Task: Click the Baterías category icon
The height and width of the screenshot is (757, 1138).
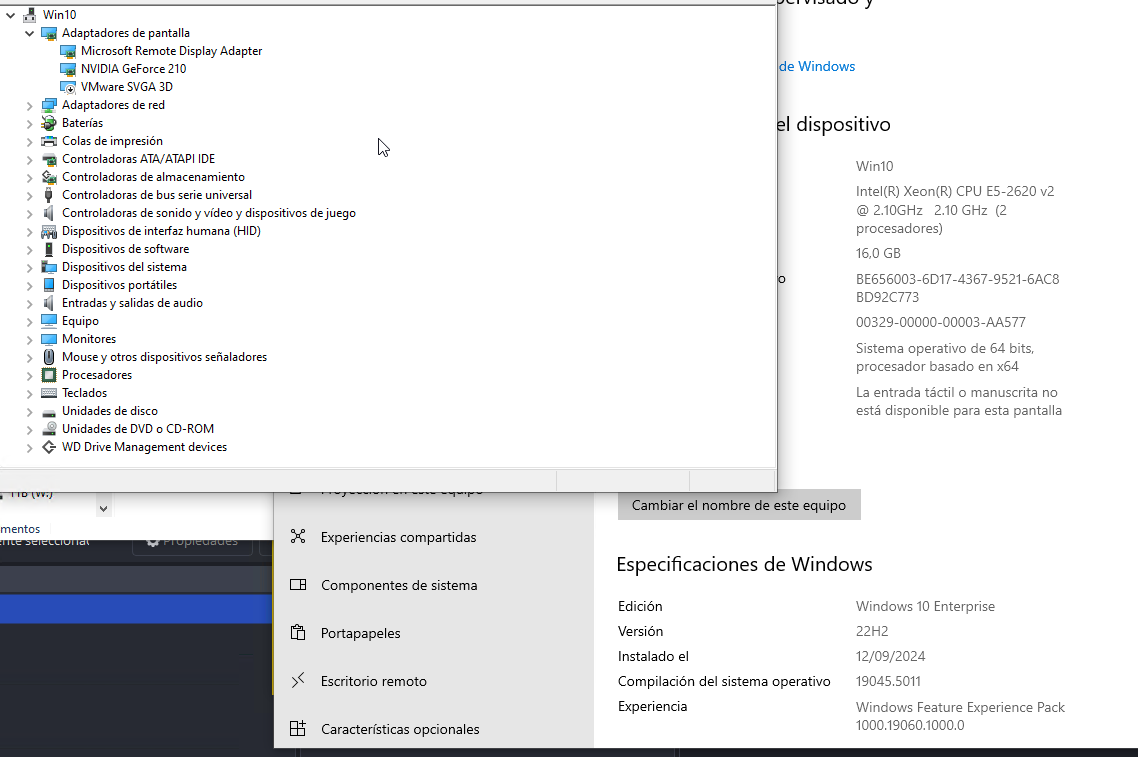Action: click(x=49, y=123)
